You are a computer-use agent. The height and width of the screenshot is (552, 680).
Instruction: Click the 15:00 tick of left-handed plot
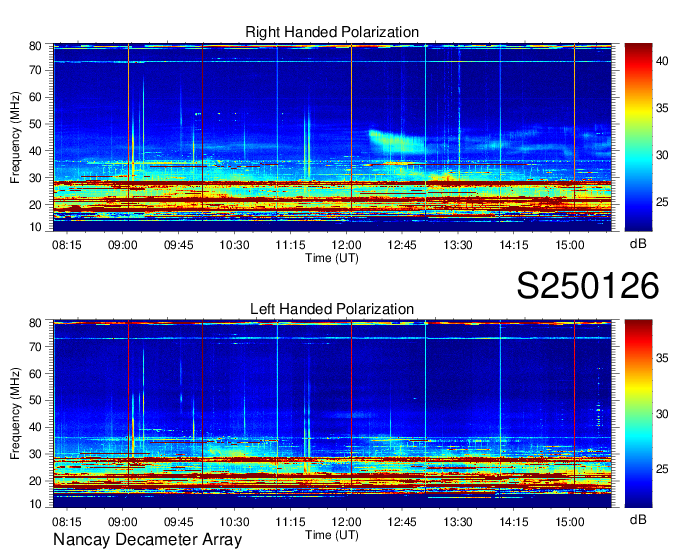(570, 522)
